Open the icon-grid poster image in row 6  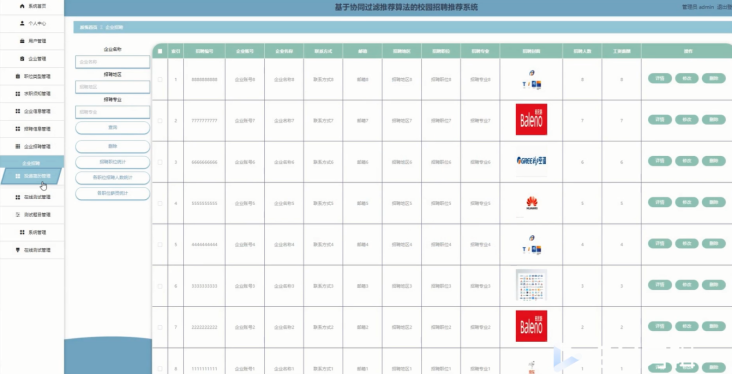[x=531, y=285]
